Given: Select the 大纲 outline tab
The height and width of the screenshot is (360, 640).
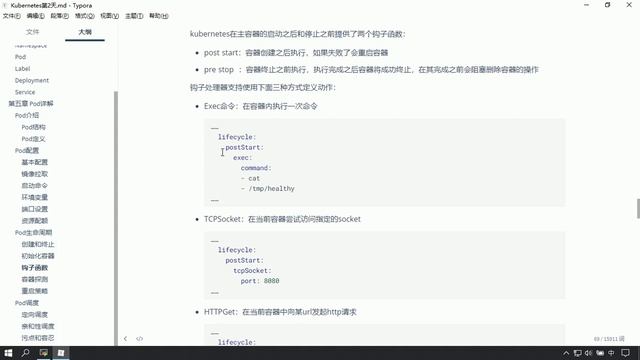Looking at the screenshot, I should click(x=85, y=32).
